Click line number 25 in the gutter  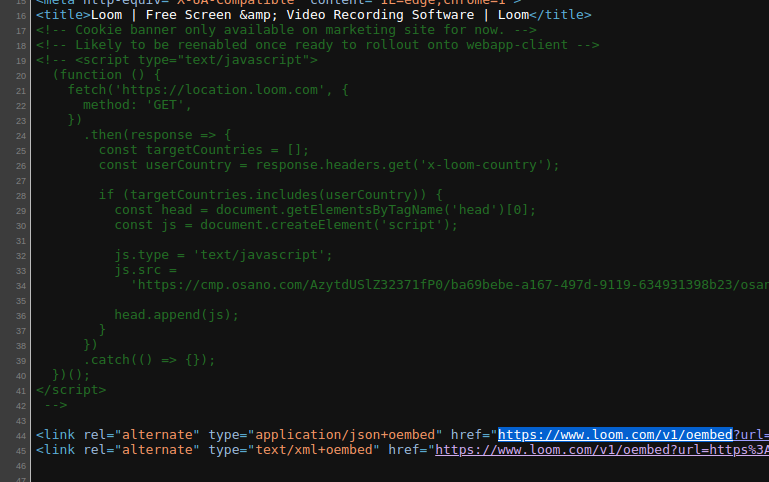20,150
